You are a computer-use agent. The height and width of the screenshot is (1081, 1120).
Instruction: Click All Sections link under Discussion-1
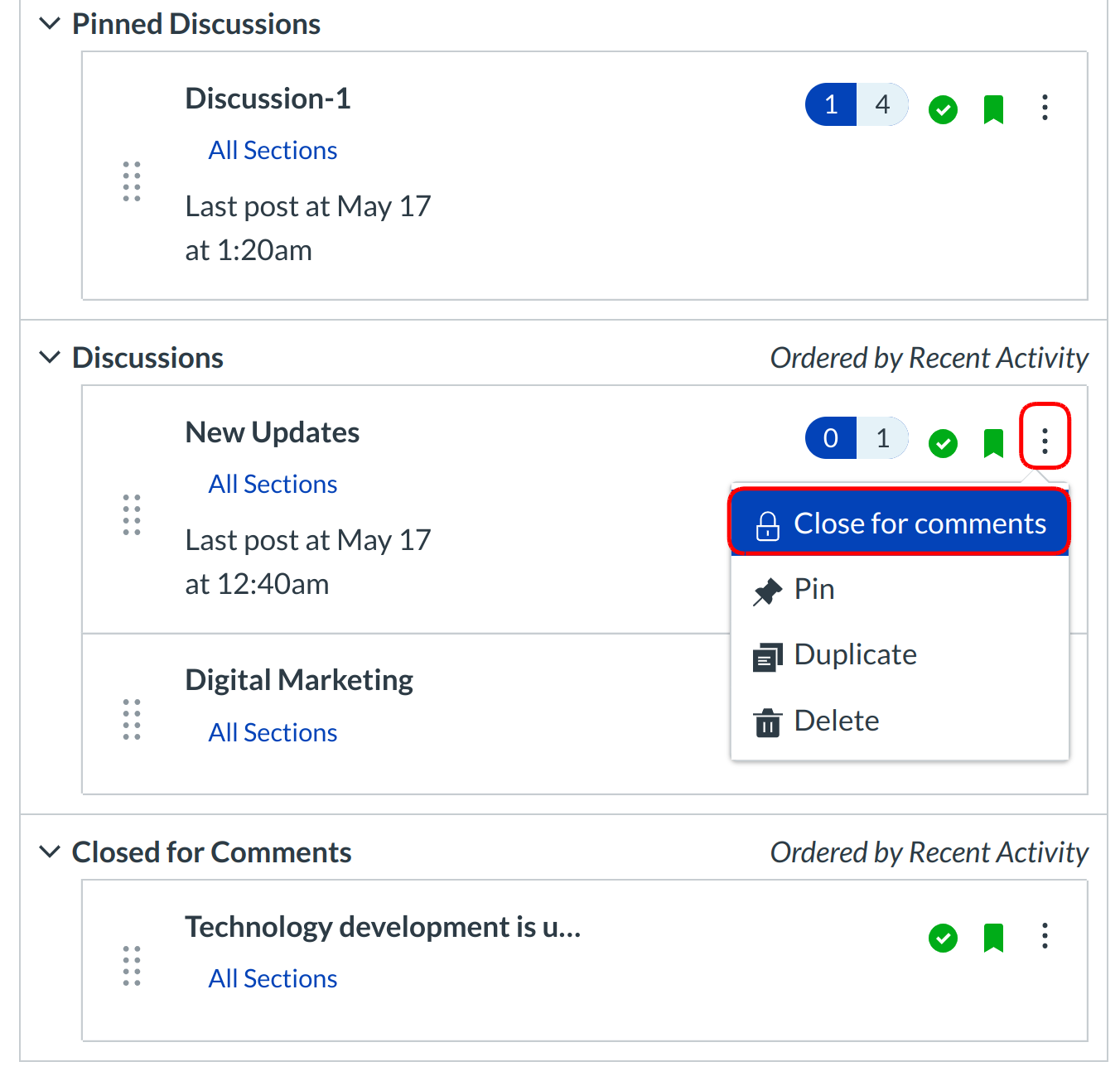[273, 151]
